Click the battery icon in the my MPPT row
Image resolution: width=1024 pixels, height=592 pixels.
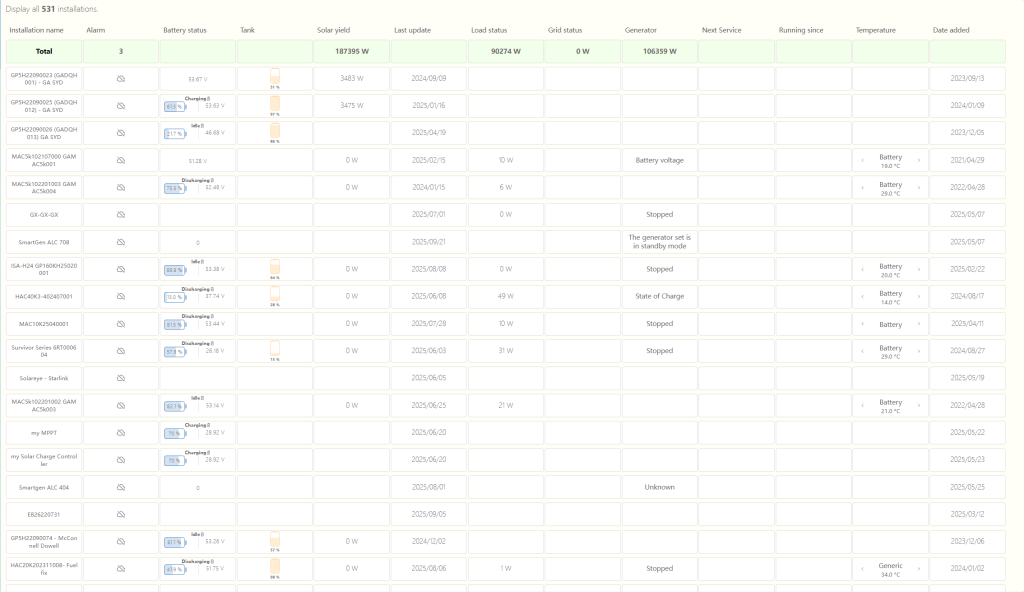(x=174, y=433)
